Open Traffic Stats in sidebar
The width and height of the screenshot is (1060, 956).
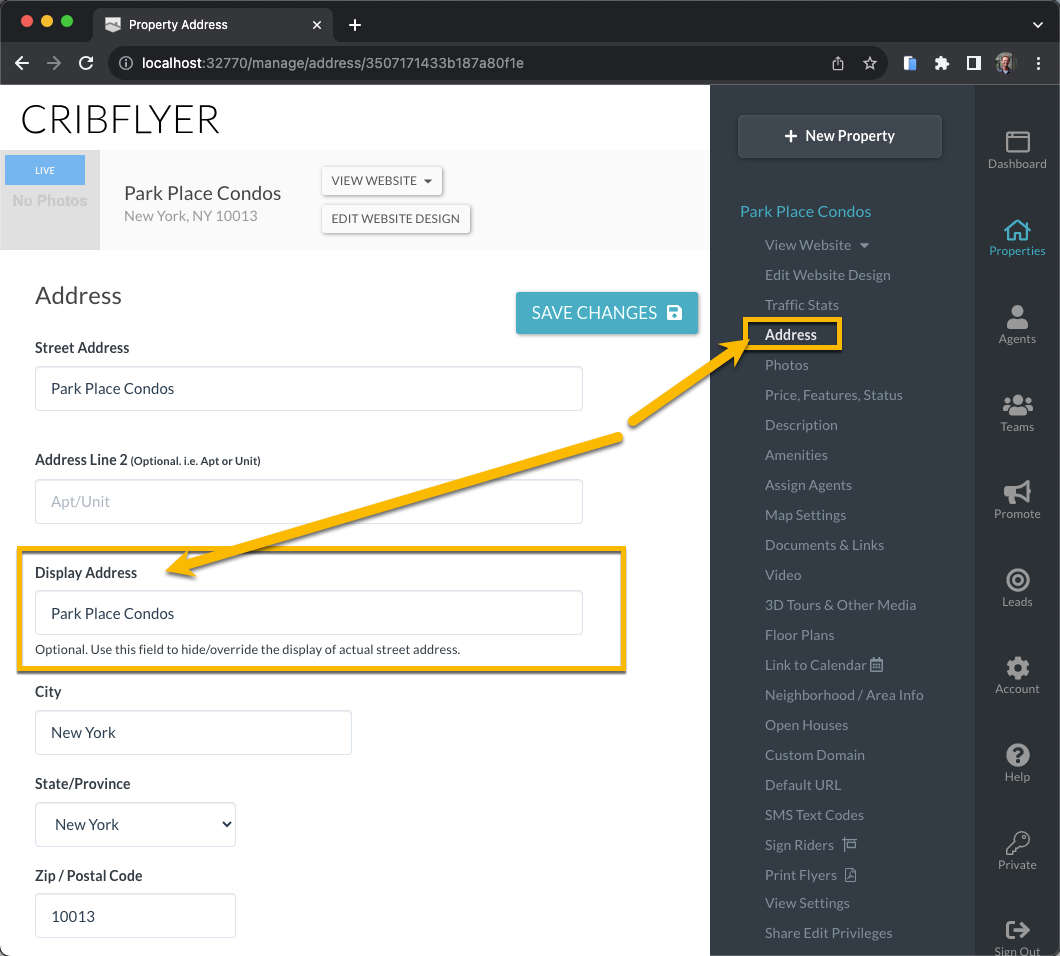(801, 305)
